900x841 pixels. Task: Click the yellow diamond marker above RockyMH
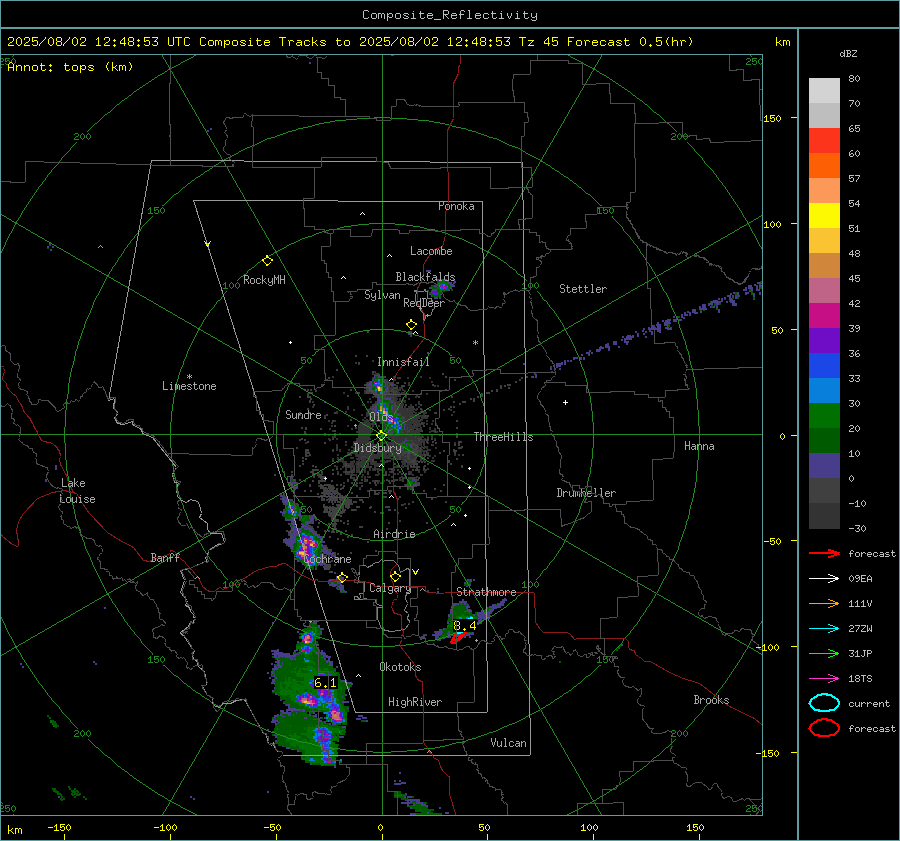pos(267,261)
